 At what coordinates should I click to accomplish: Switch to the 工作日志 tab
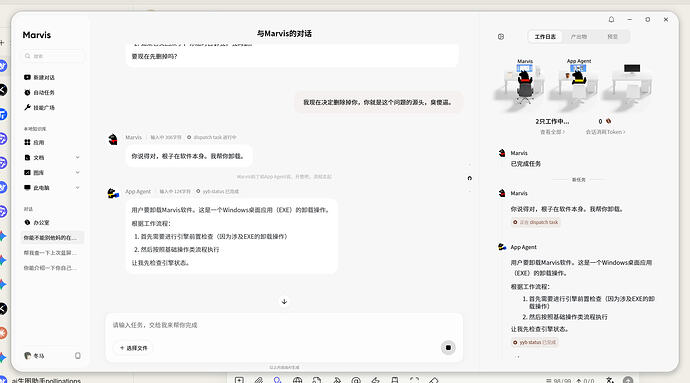click(545, 37)
